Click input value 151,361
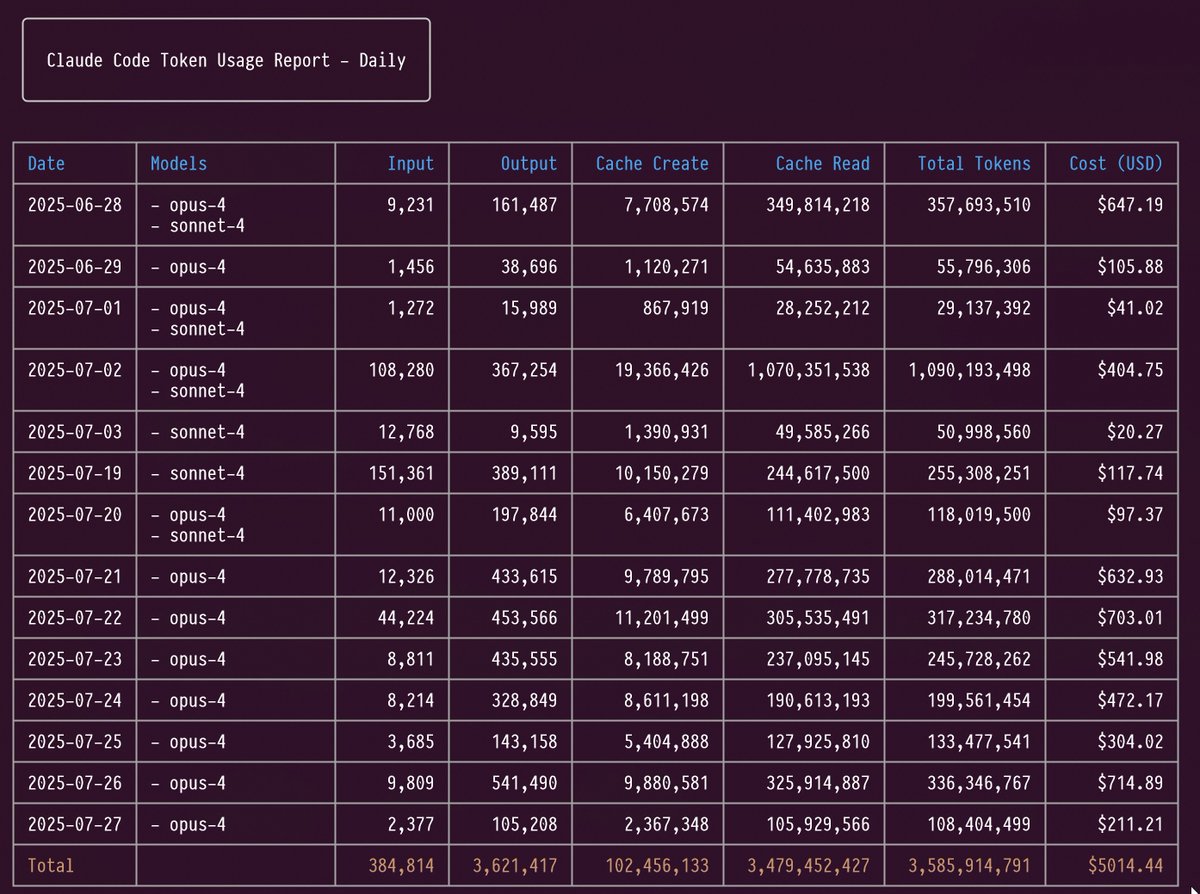This screenshot has height=894, width=1200. tap(401, 473)
